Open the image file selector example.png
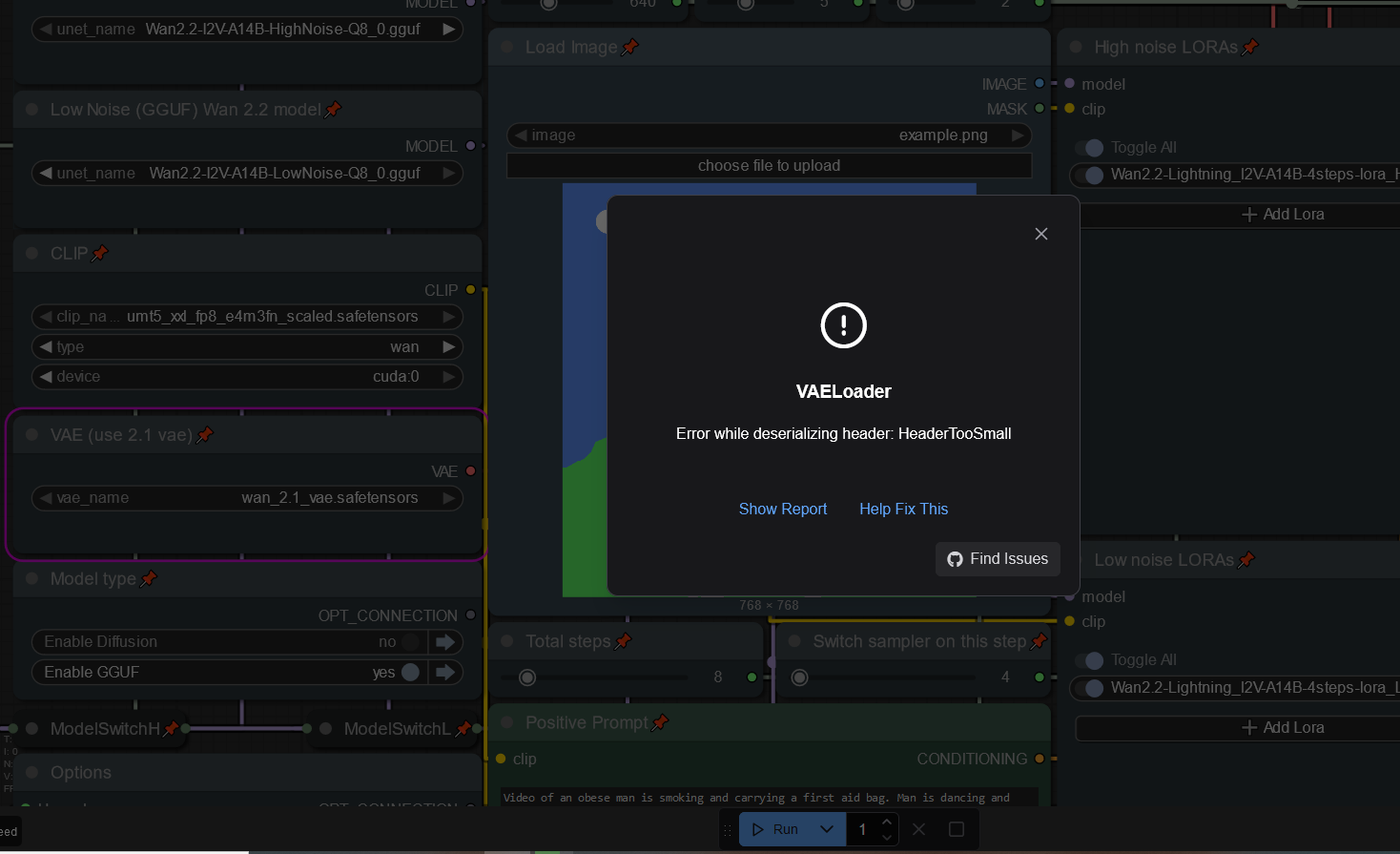The width and height of the screenshot is (1400, 854). pyautogui.click(x=769, y=135)
